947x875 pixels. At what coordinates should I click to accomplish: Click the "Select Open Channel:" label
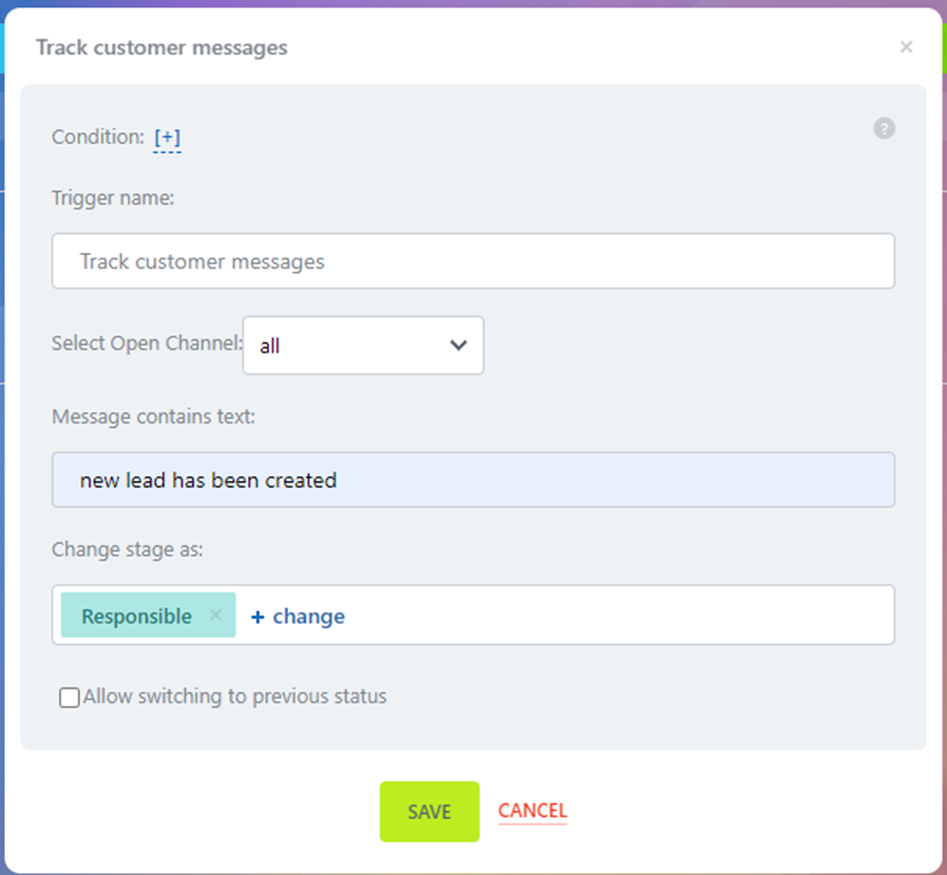pos(147,343)
